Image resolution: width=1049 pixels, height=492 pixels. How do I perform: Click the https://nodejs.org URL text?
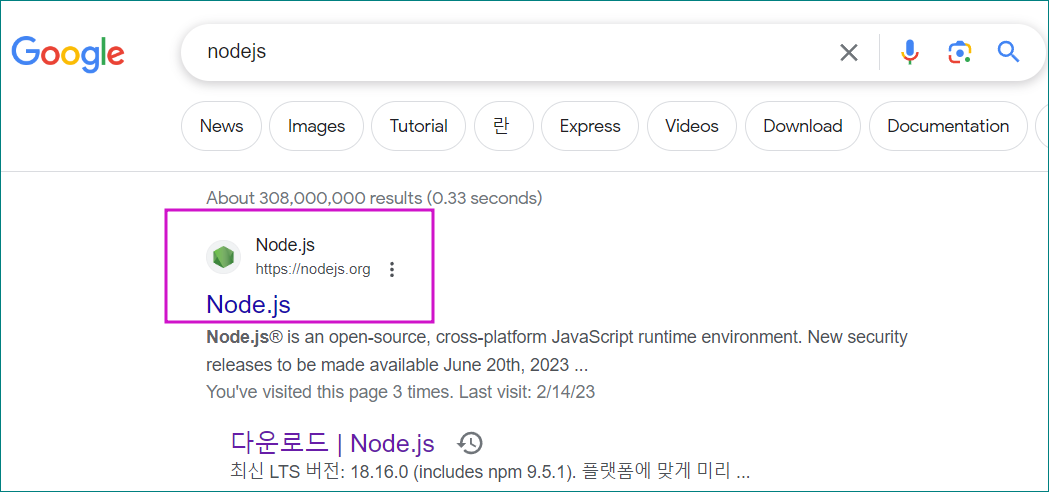click(x=312, y=270)
